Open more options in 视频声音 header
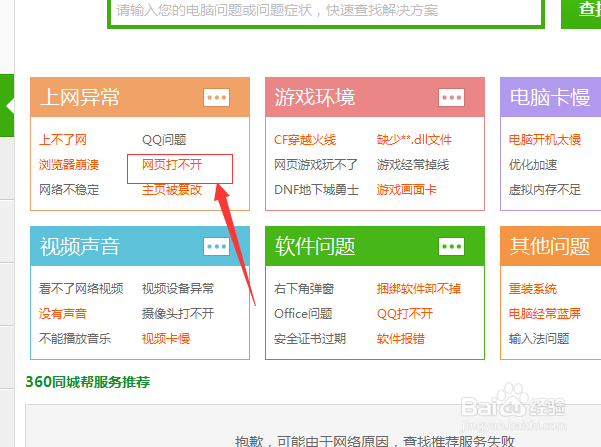 point(217,247)
